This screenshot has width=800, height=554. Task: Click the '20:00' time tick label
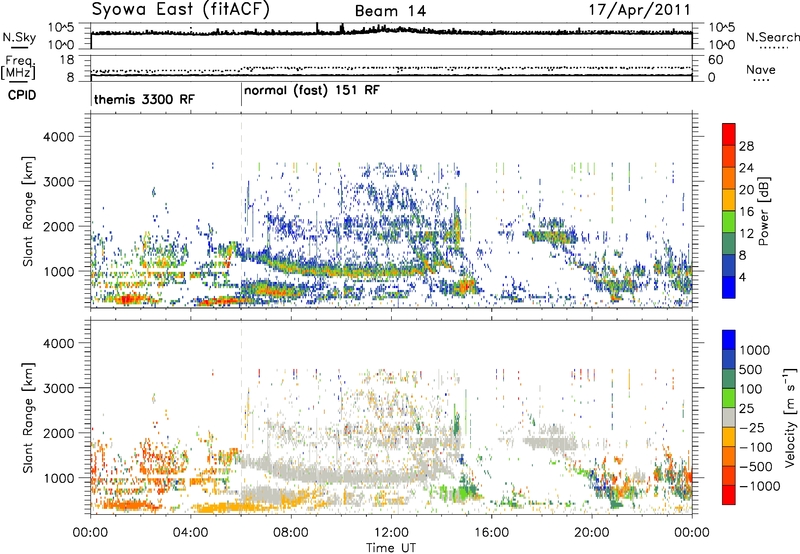591,533
